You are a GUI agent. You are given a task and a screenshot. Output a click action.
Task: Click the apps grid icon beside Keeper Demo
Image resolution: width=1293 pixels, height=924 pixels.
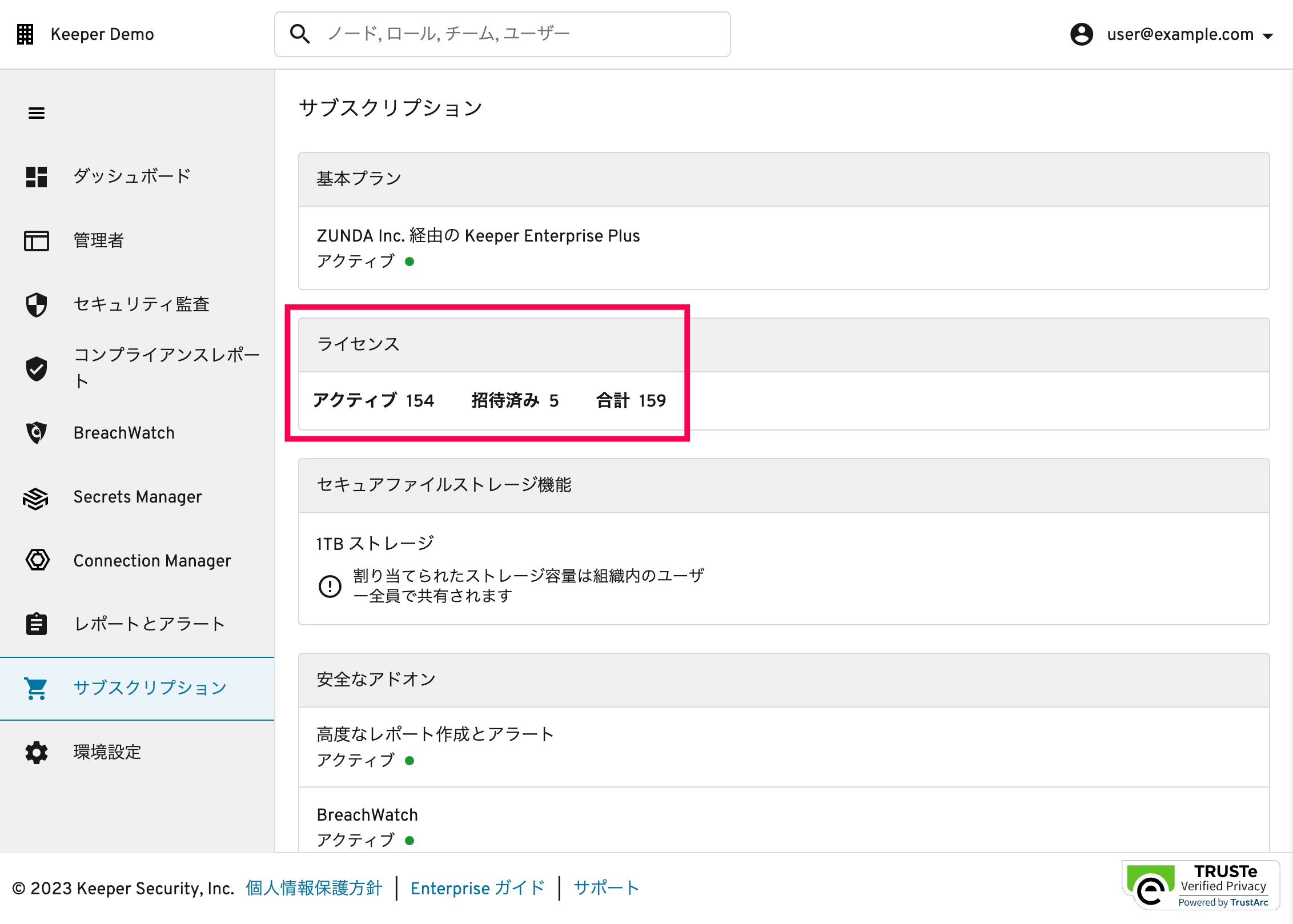[25, 34]
